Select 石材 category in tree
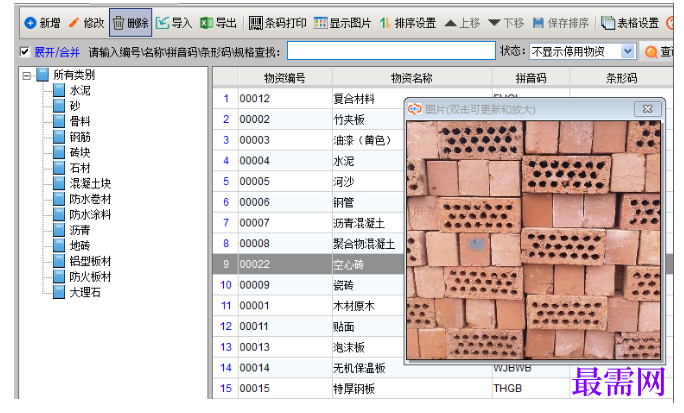The image size is (684, 413). click(x=80, y=168)
